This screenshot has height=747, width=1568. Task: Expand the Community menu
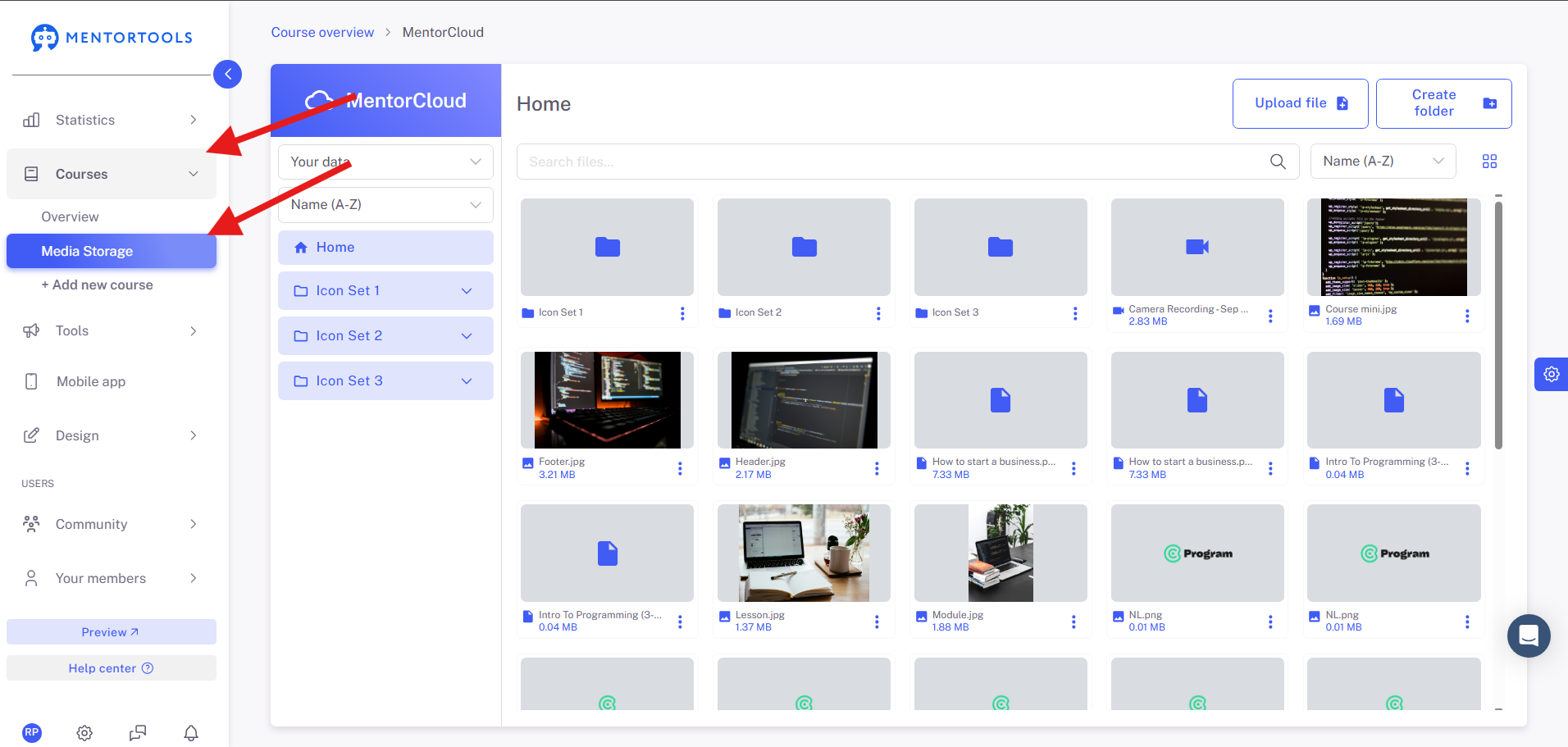(112, 524)
